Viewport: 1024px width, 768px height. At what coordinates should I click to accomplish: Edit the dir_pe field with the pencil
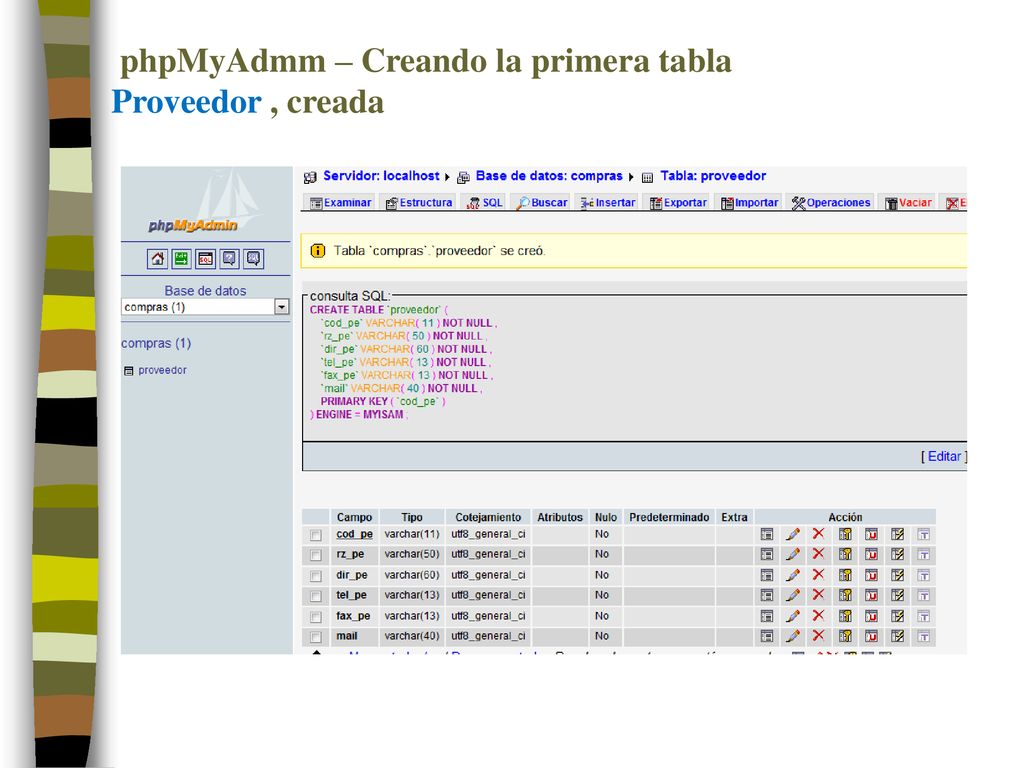click(x=793, y=575)
